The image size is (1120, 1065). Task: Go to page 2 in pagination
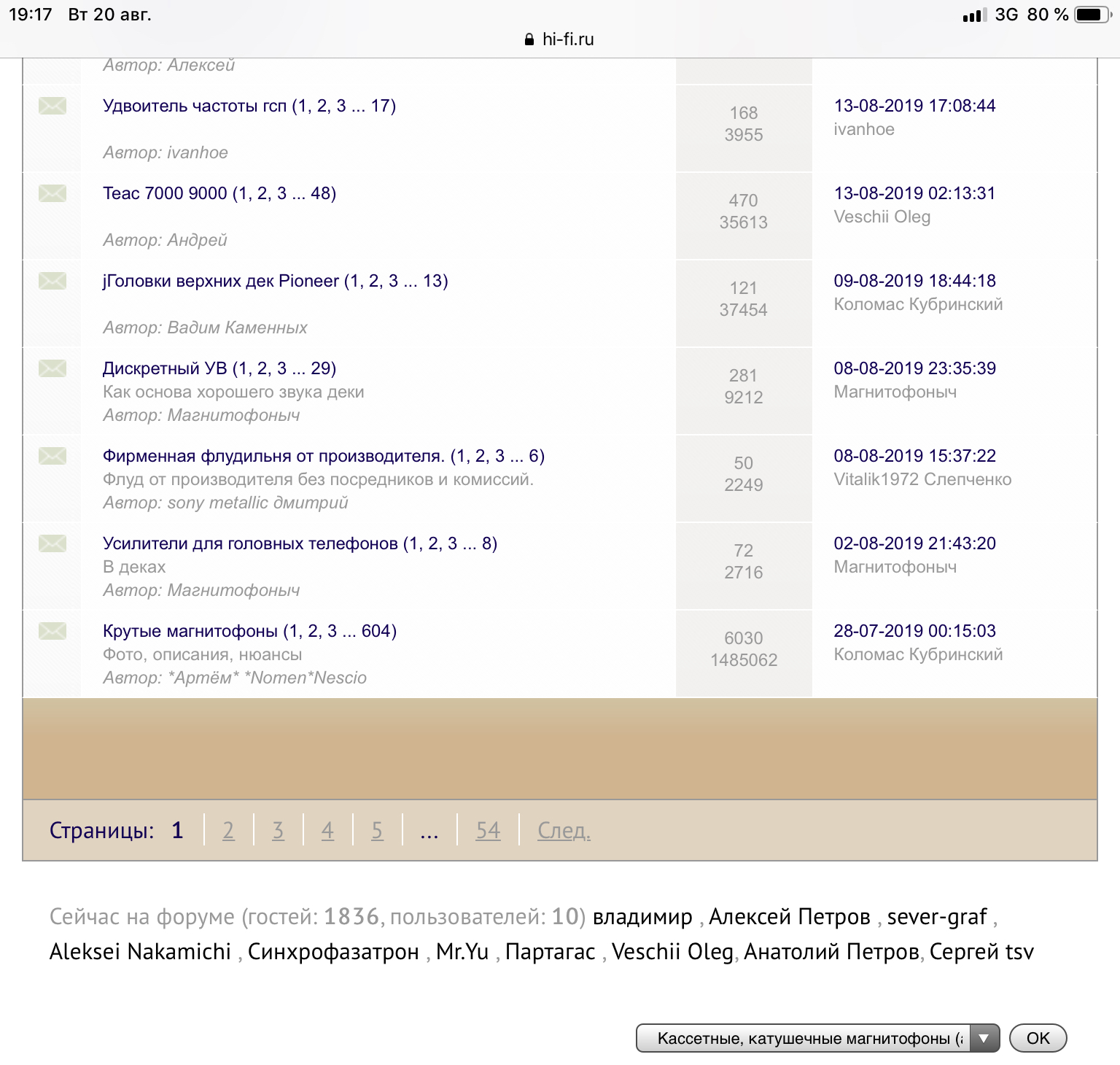[x=228, y=830]
